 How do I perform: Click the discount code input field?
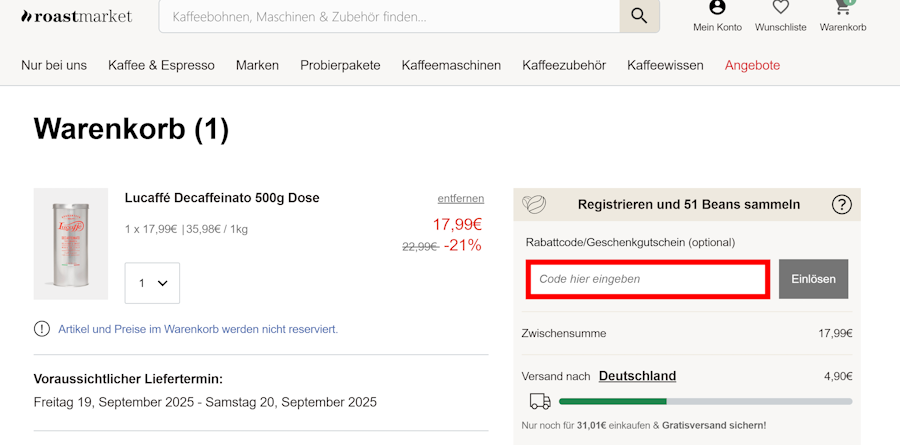point(647,279)
